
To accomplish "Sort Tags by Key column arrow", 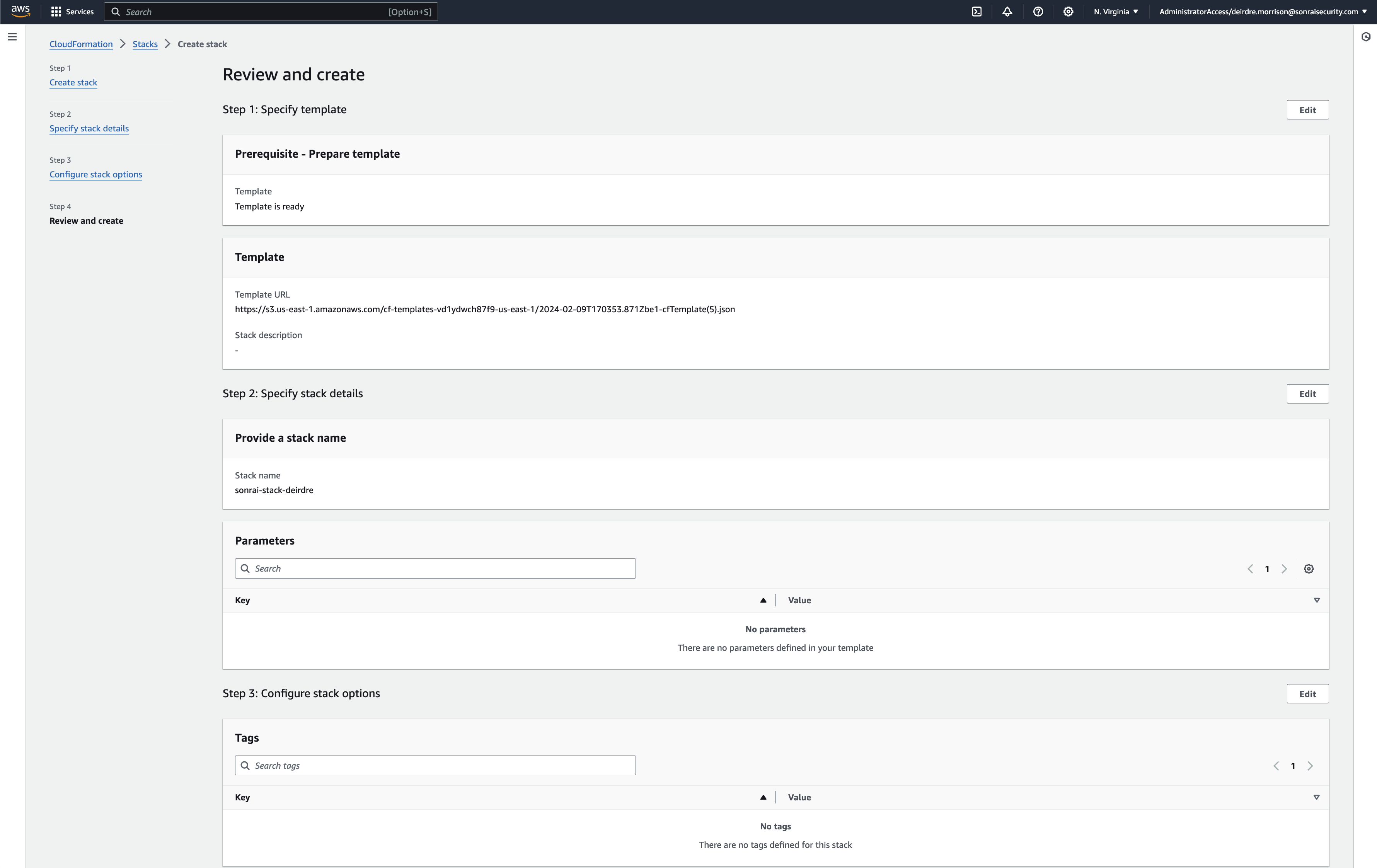I will click(763, 797).
